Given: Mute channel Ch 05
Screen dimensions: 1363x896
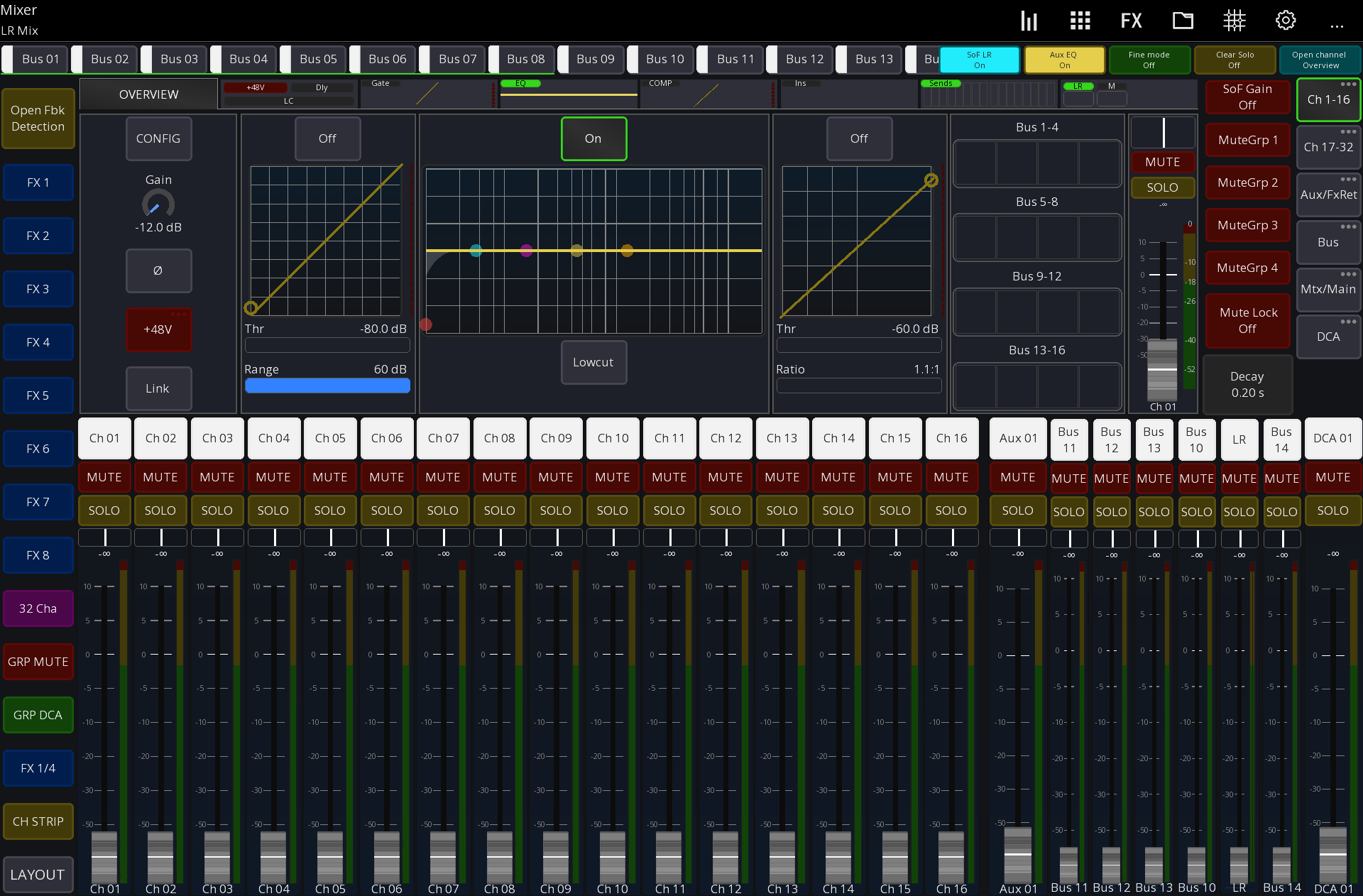Looking at the screenshot, I should click(330, 477).
